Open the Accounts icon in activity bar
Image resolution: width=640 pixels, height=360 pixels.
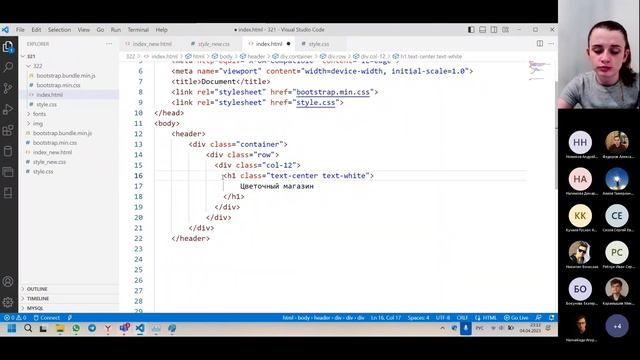[8, 281]
